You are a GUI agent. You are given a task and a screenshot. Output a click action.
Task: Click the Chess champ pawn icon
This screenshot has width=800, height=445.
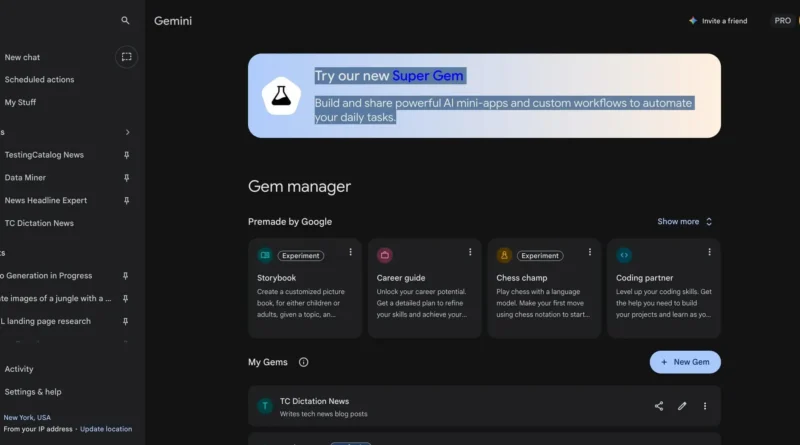pyautogui.click(x=504, y=255)
